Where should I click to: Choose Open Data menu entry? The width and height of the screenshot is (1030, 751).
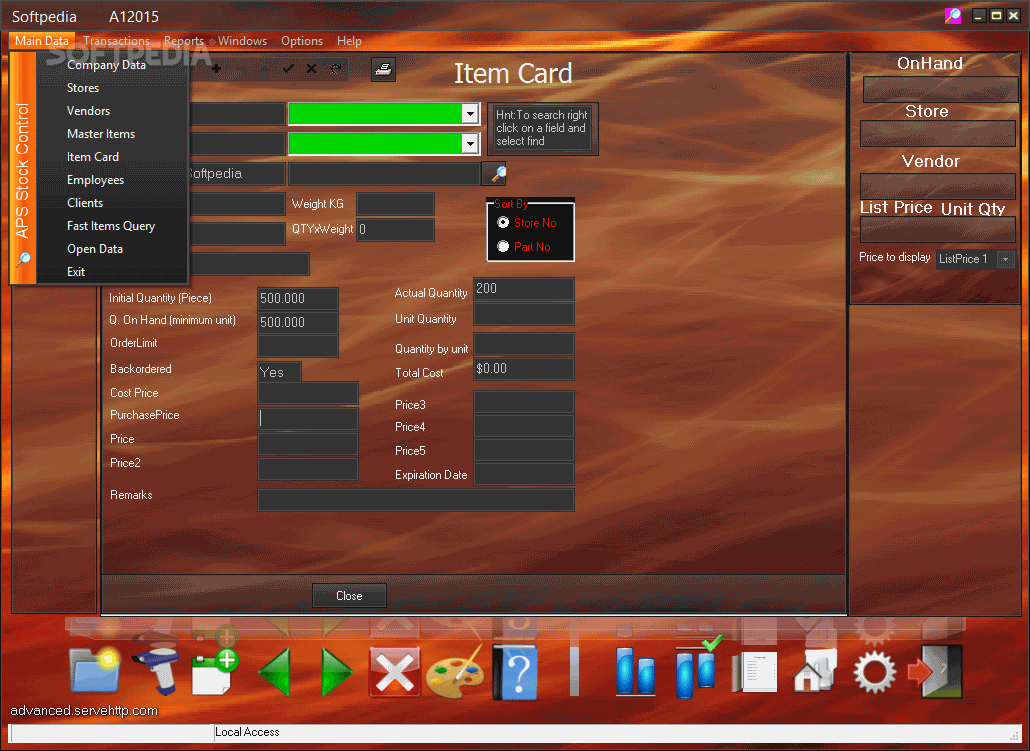(112, 248)
